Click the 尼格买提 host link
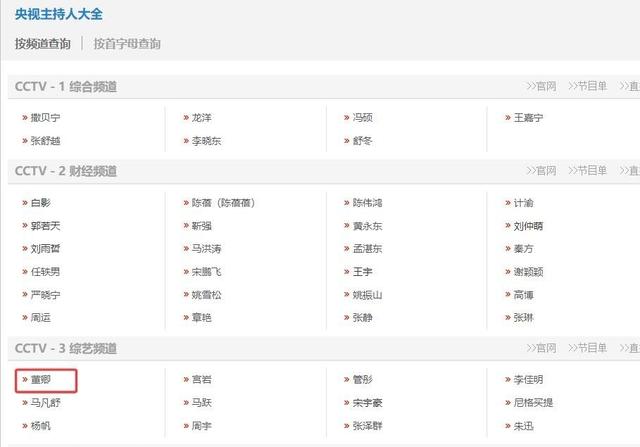Image resolution: width=640 pixels, height=447 pixels. [533, 403]
